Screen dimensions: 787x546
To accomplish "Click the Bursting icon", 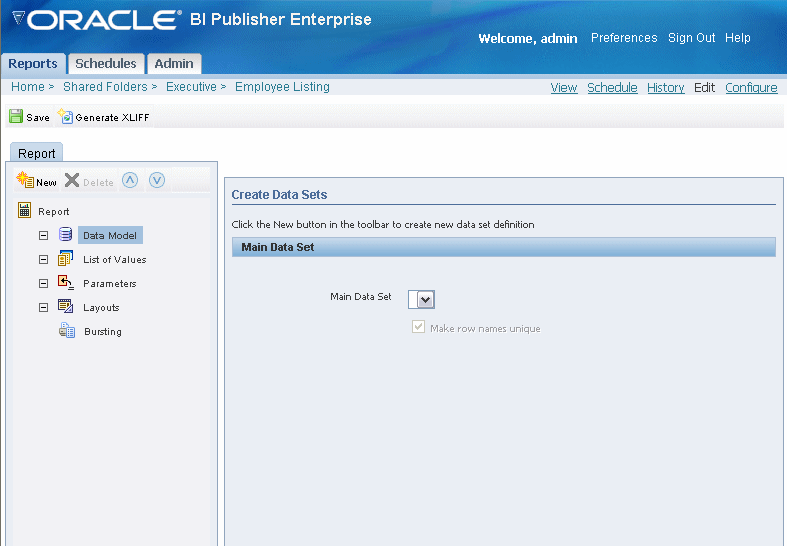I will (67, 330).
